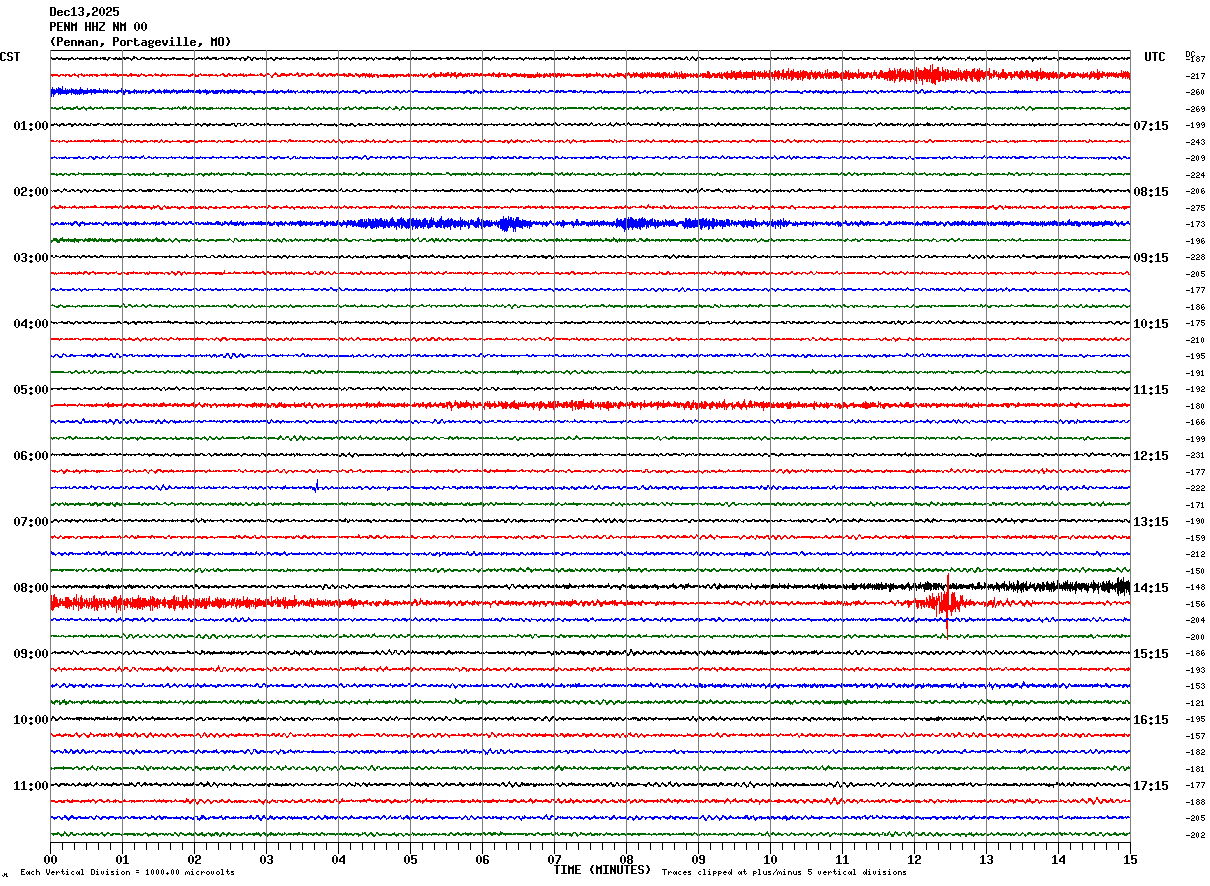Click the TIME (MINUTES) axis label

point(602,870)
